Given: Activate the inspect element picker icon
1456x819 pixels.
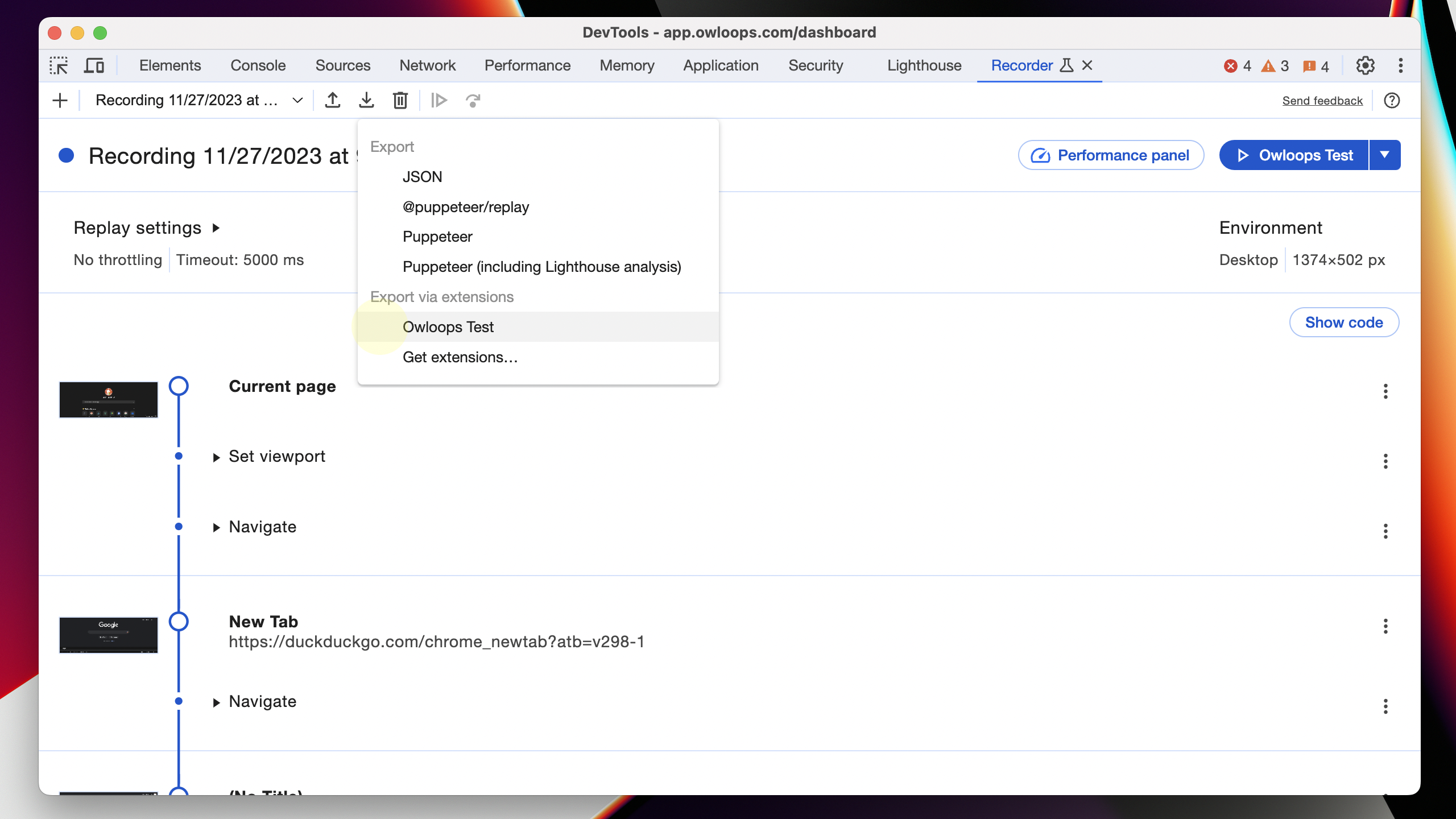Looking at the screenshot, I should tap(59, 65).
